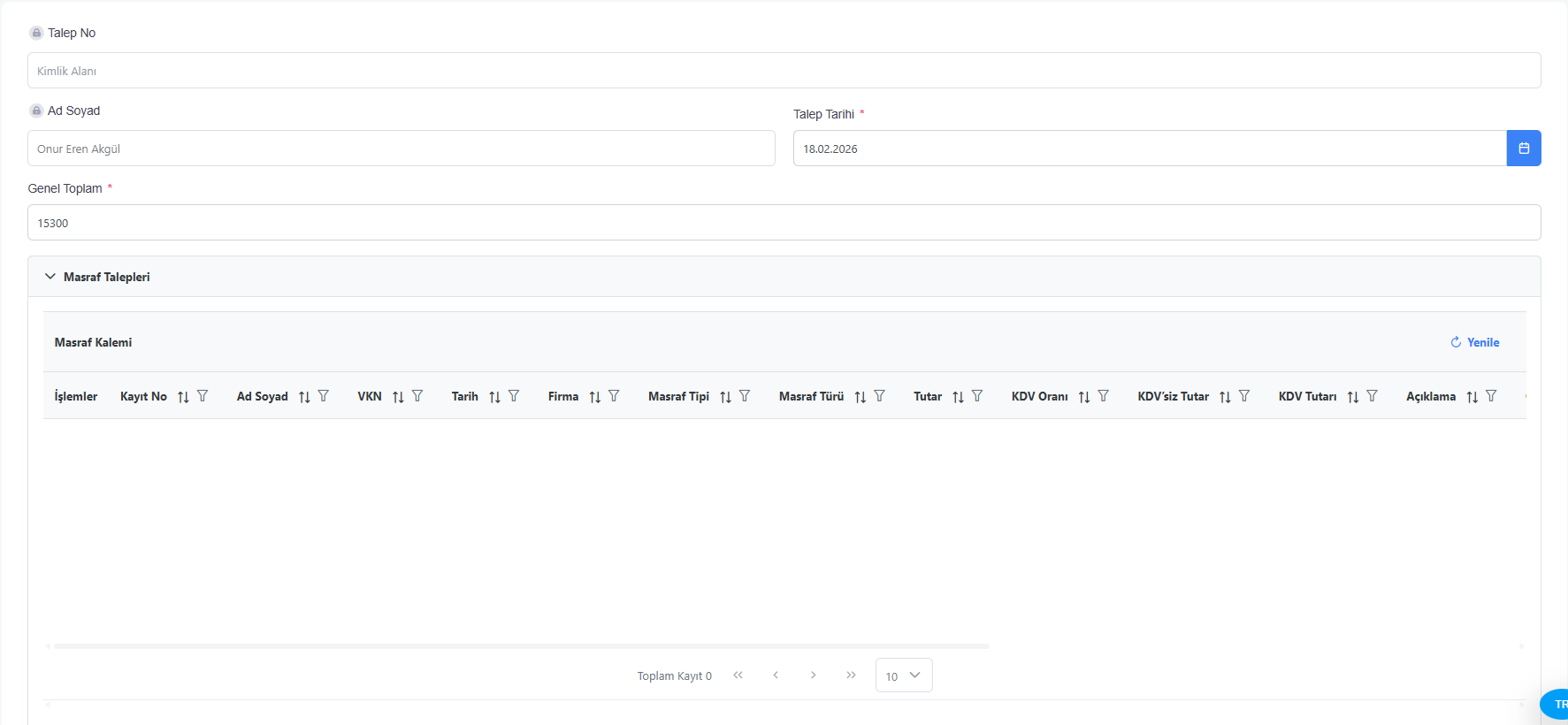Open filter for Ad Soyad column

[324, 396]
